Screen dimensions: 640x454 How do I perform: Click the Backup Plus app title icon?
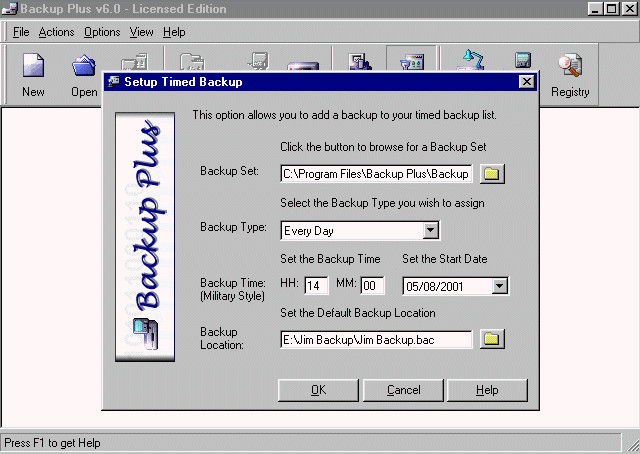click(9, 9)
